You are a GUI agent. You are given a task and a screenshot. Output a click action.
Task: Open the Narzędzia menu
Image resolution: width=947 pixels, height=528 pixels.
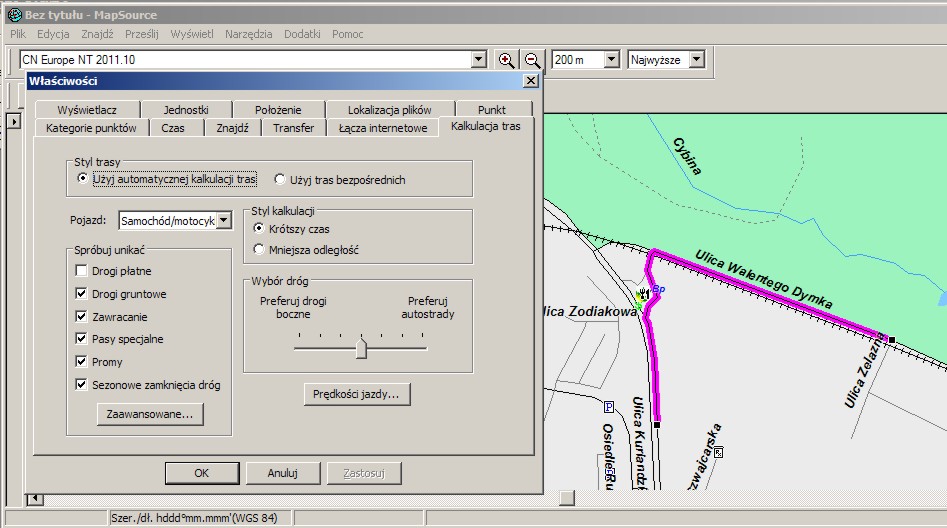[x=248, y=34]
